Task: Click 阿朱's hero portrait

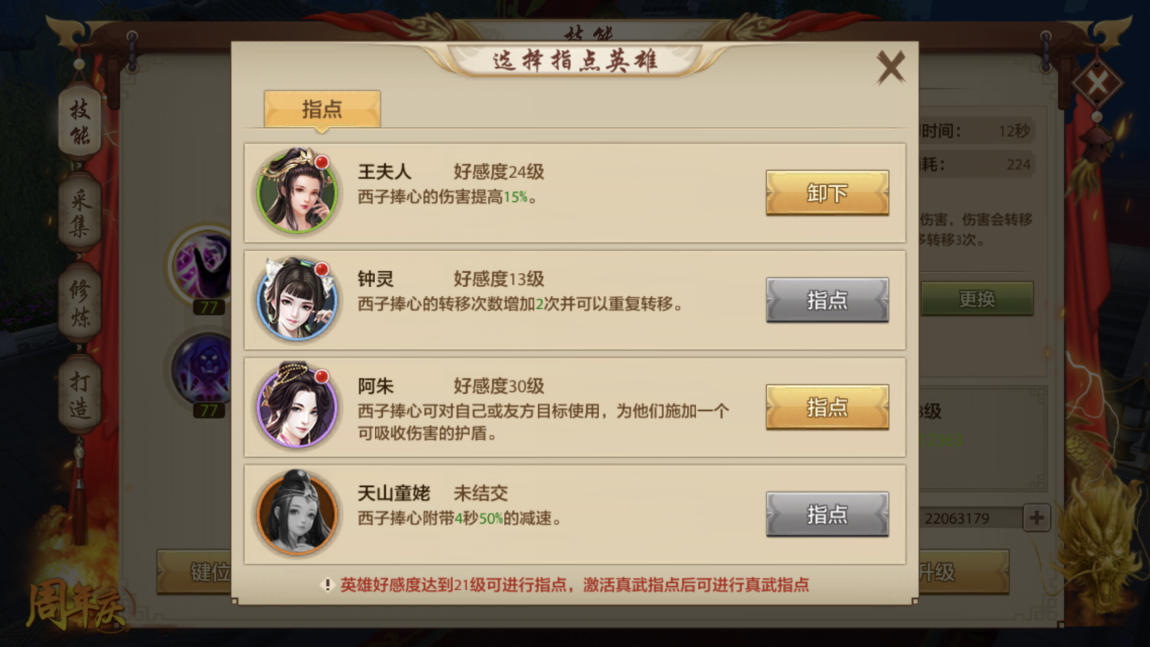Action: click(297, 406)
